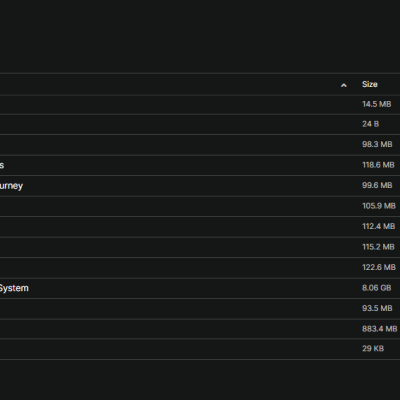The width and height of the screenshot is (400, 400).
Task: Select the row sized 118.6 MB
Action: click(x=200, y=165)
